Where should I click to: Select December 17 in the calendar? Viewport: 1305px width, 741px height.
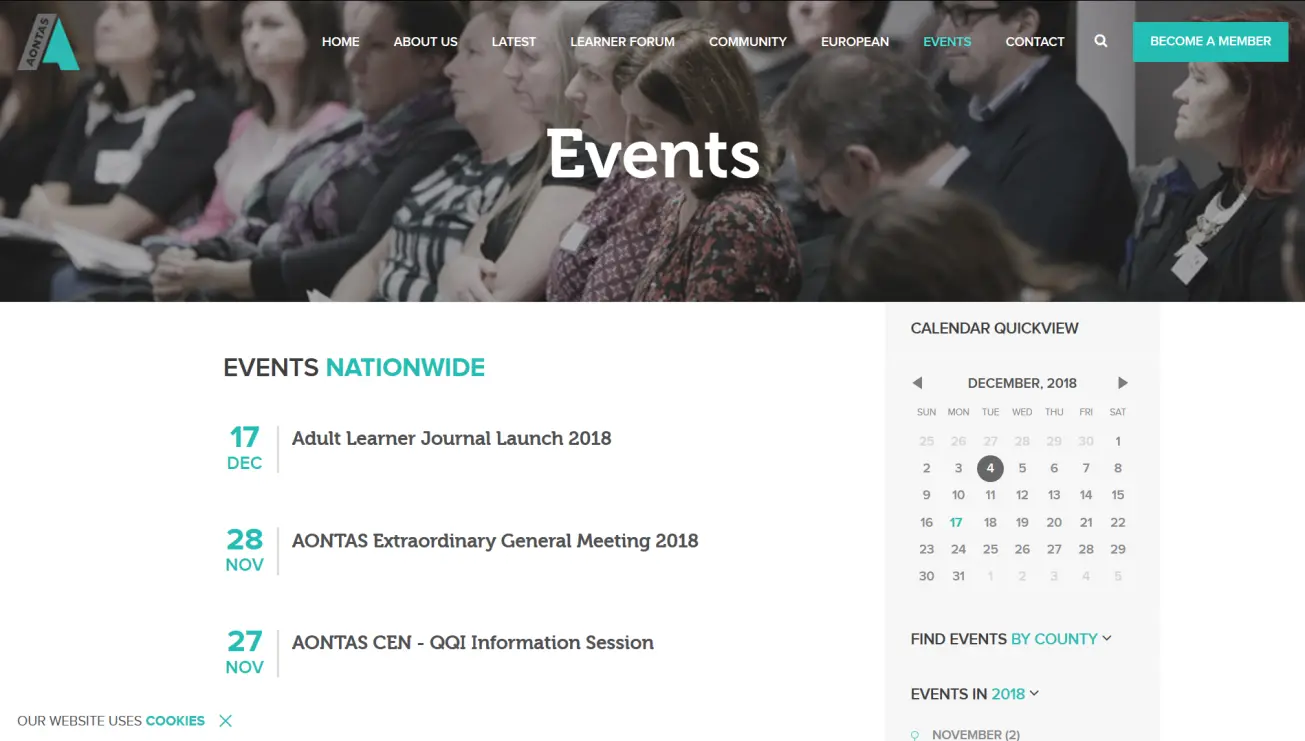(955, 521)
